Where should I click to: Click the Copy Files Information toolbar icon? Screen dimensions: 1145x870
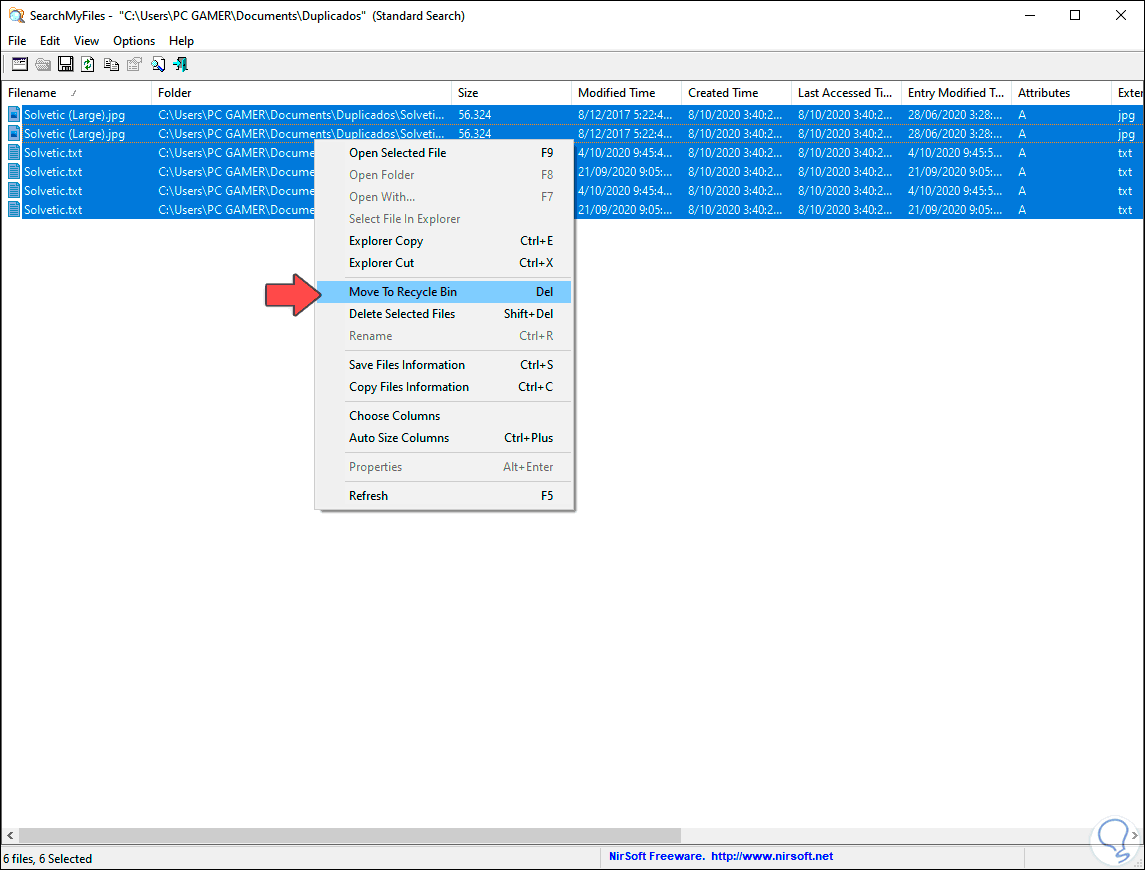111,64
